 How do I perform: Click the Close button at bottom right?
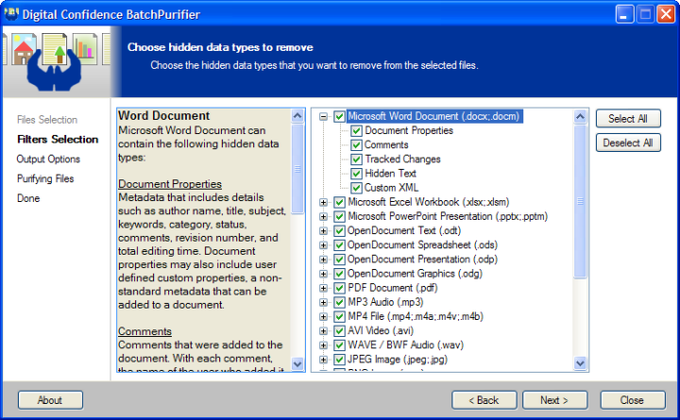point(633,400)
